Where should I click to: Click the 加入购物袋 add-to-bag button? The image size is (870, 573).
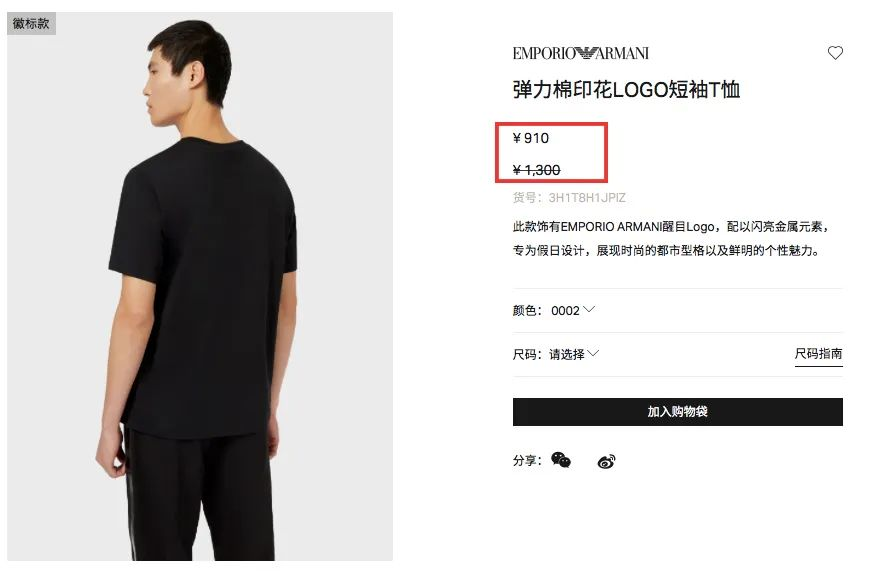(677, 412)
